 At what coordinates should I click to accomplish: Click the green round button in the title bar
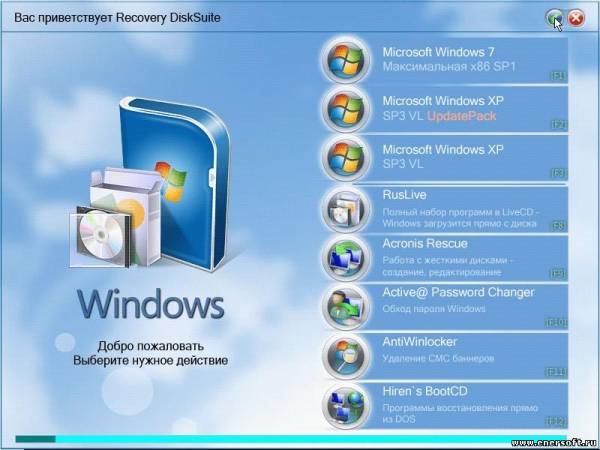(554, 18)
